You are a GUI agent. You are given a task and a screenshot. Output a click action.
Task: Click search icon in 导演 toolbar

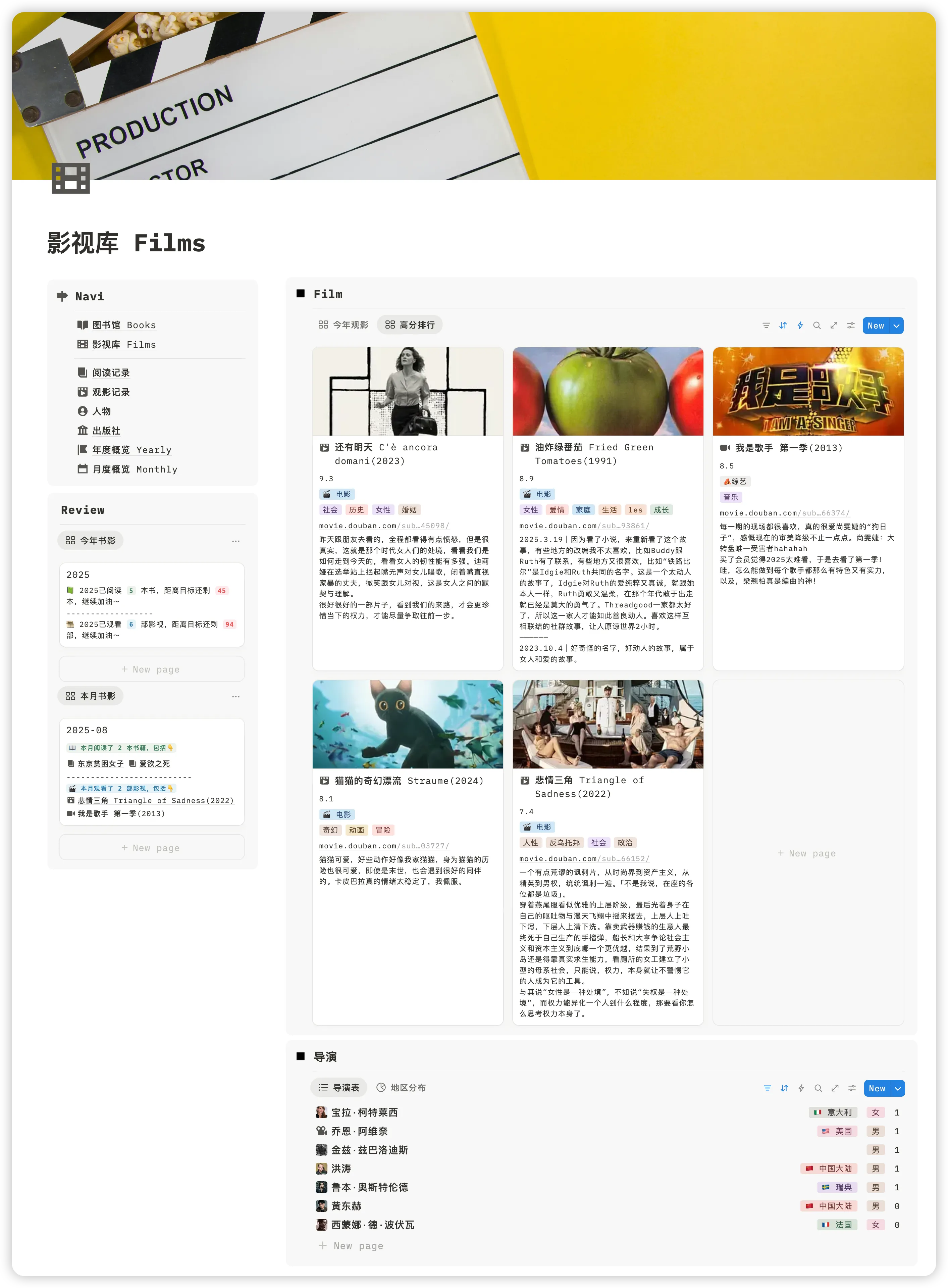coord(818,1088)
